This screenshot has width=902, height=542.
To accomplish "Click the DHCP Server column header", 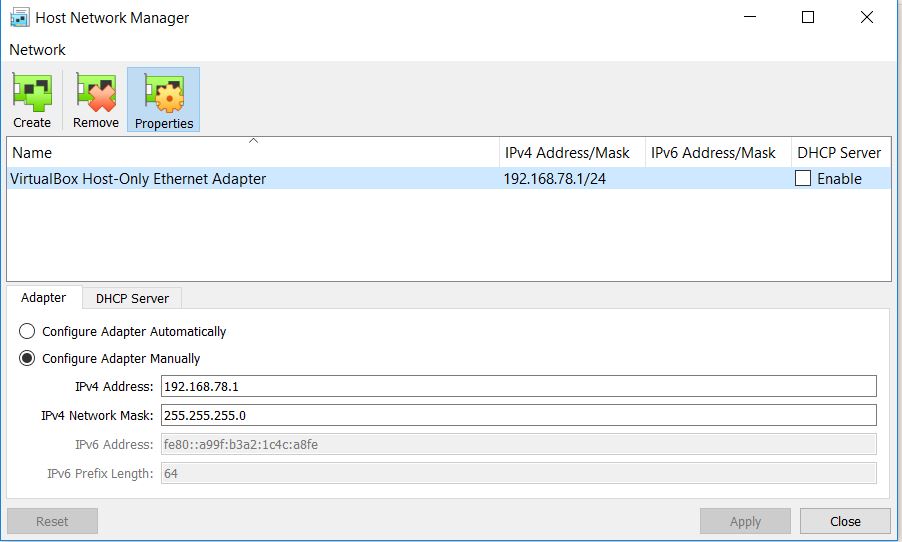I will (841, 152).
